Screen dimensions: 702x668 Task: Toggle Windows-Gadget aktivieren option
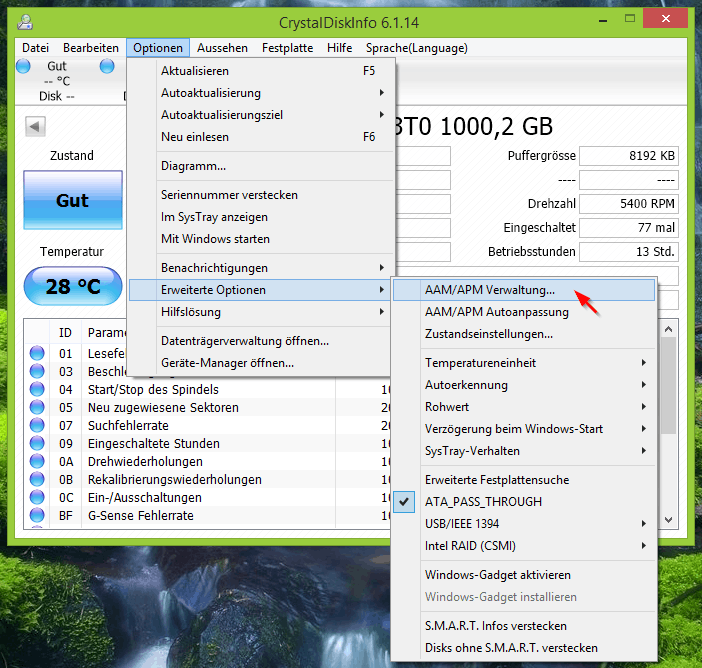(x=524, y=574)
